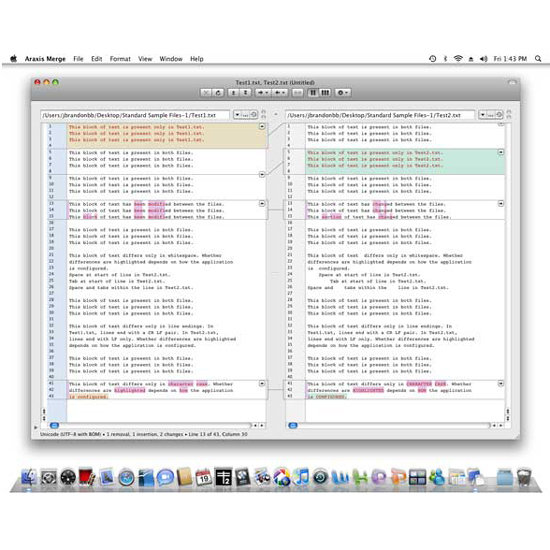The image size is (550, 550).
Task: Jump to next change using down-arrow toolbar button
Action: [x=246, y=93]
